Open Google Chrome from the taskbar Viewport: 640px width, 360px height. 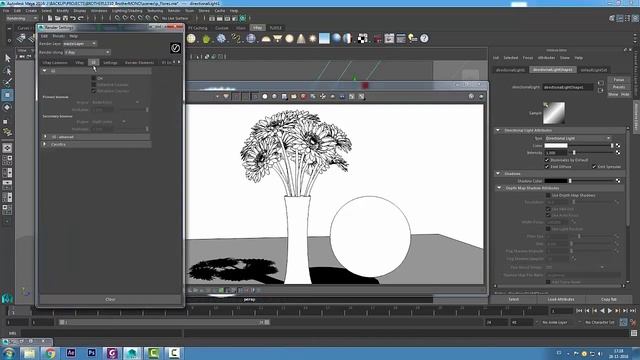pos(50,353)
